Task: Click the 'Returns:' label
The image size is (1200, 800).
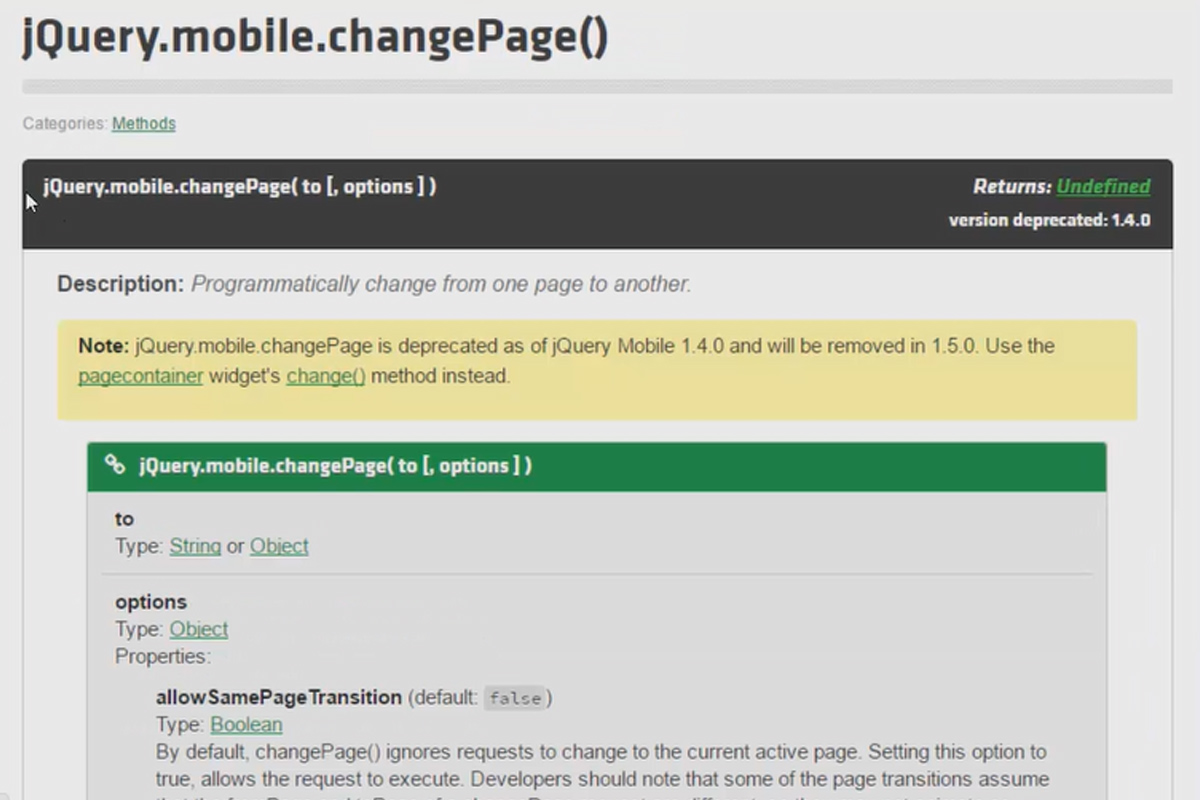Action: pos(1012,186)
